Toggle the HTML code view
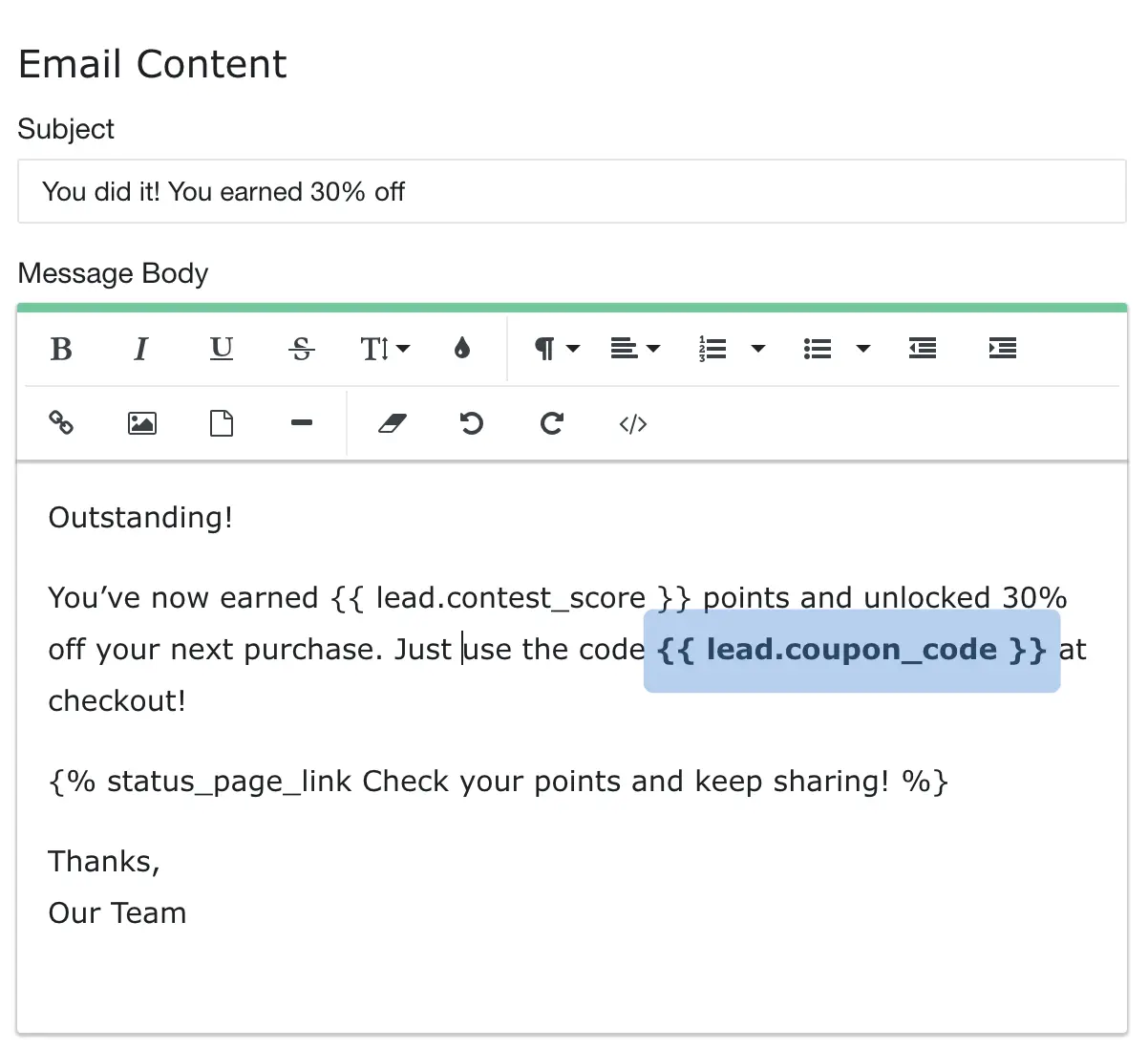 (633, 423)
